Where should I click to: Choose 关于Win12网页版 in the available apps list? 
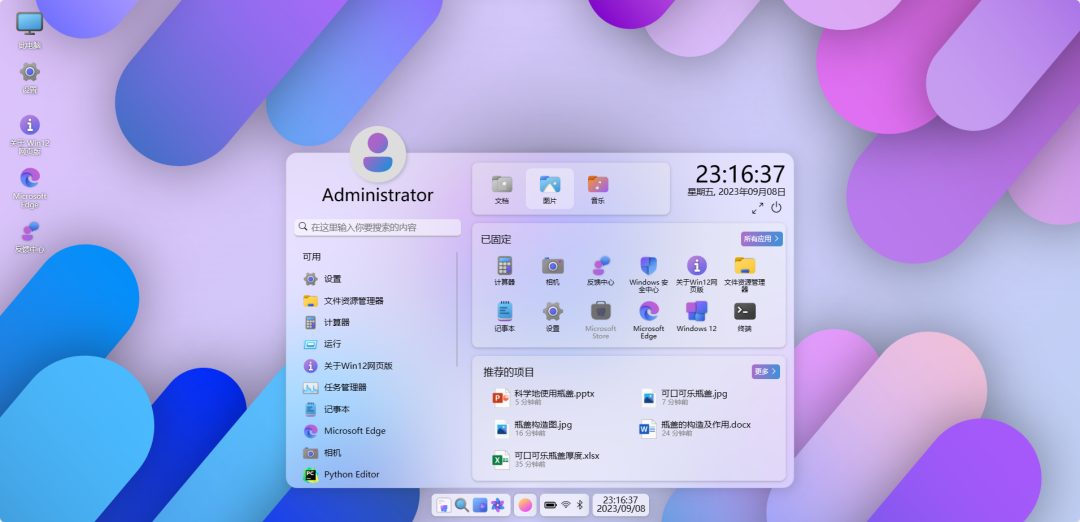[x=375, y=366]
